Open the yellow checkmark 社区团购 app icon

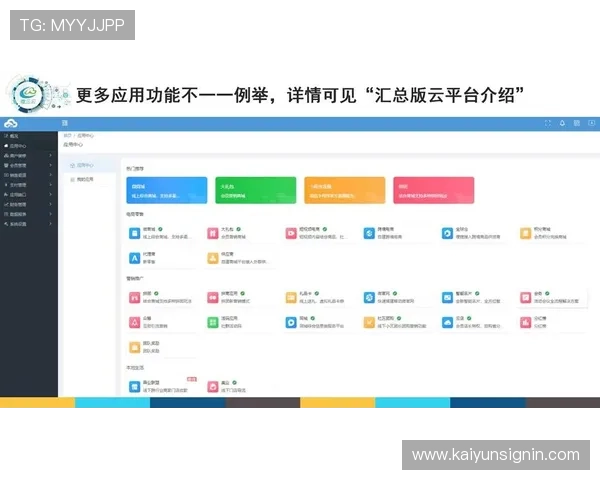point(369,322)
